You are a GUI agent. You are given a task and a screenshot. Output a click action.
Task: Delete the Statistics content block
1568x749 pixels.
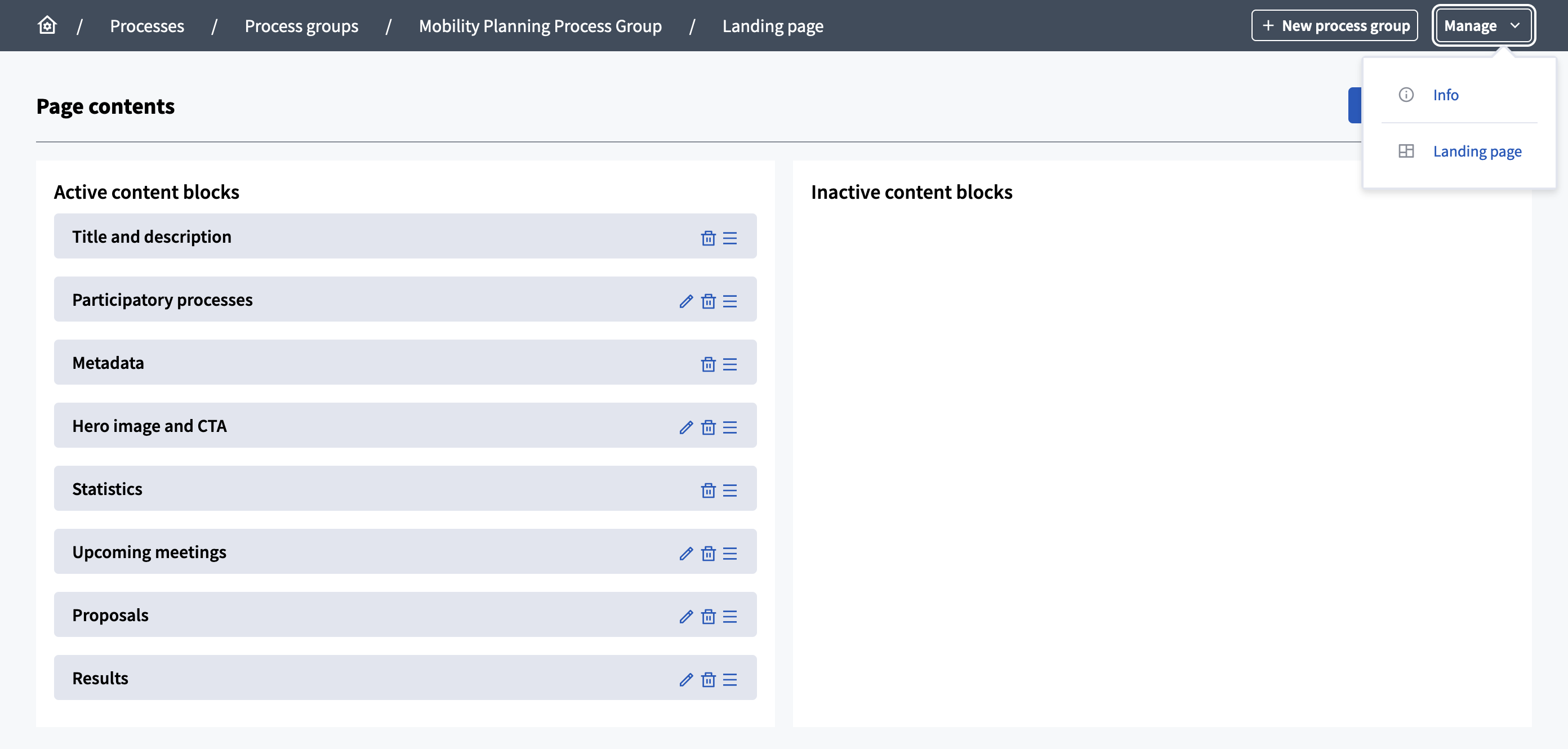coord(708,491)
